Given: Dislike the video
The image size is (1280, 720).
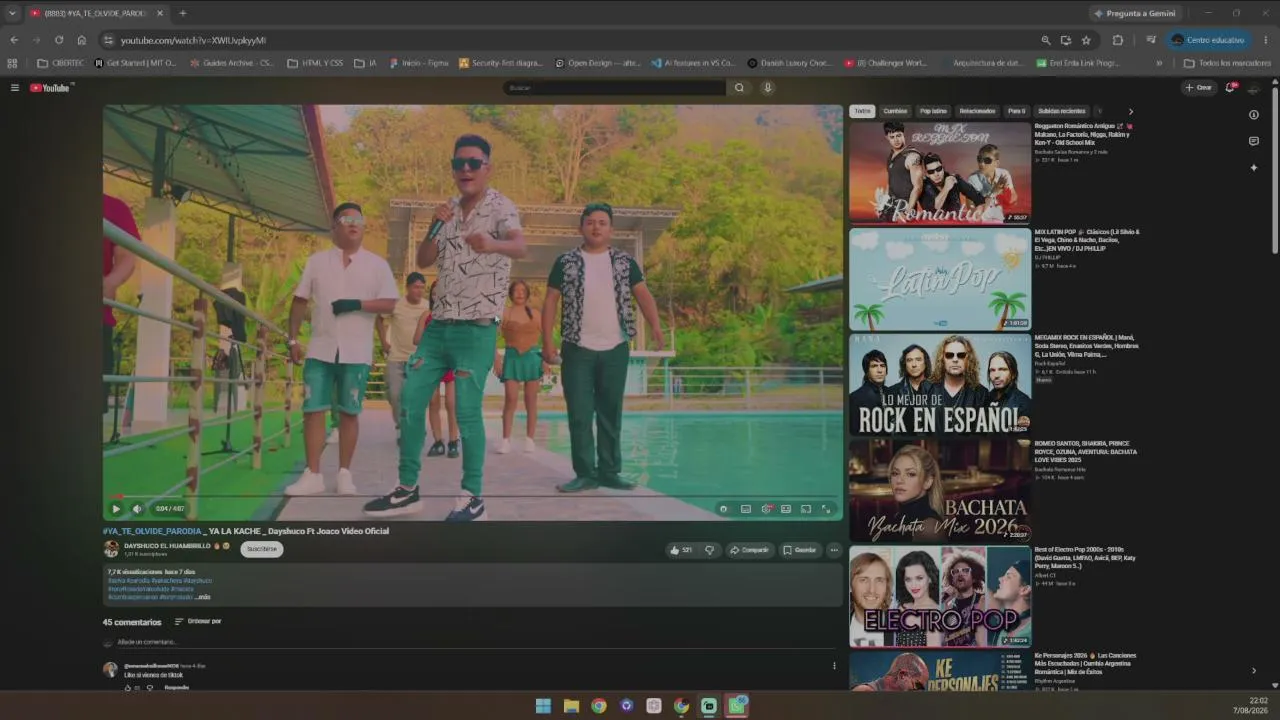Looking at the screenshot, I should [x=709, y=550].
